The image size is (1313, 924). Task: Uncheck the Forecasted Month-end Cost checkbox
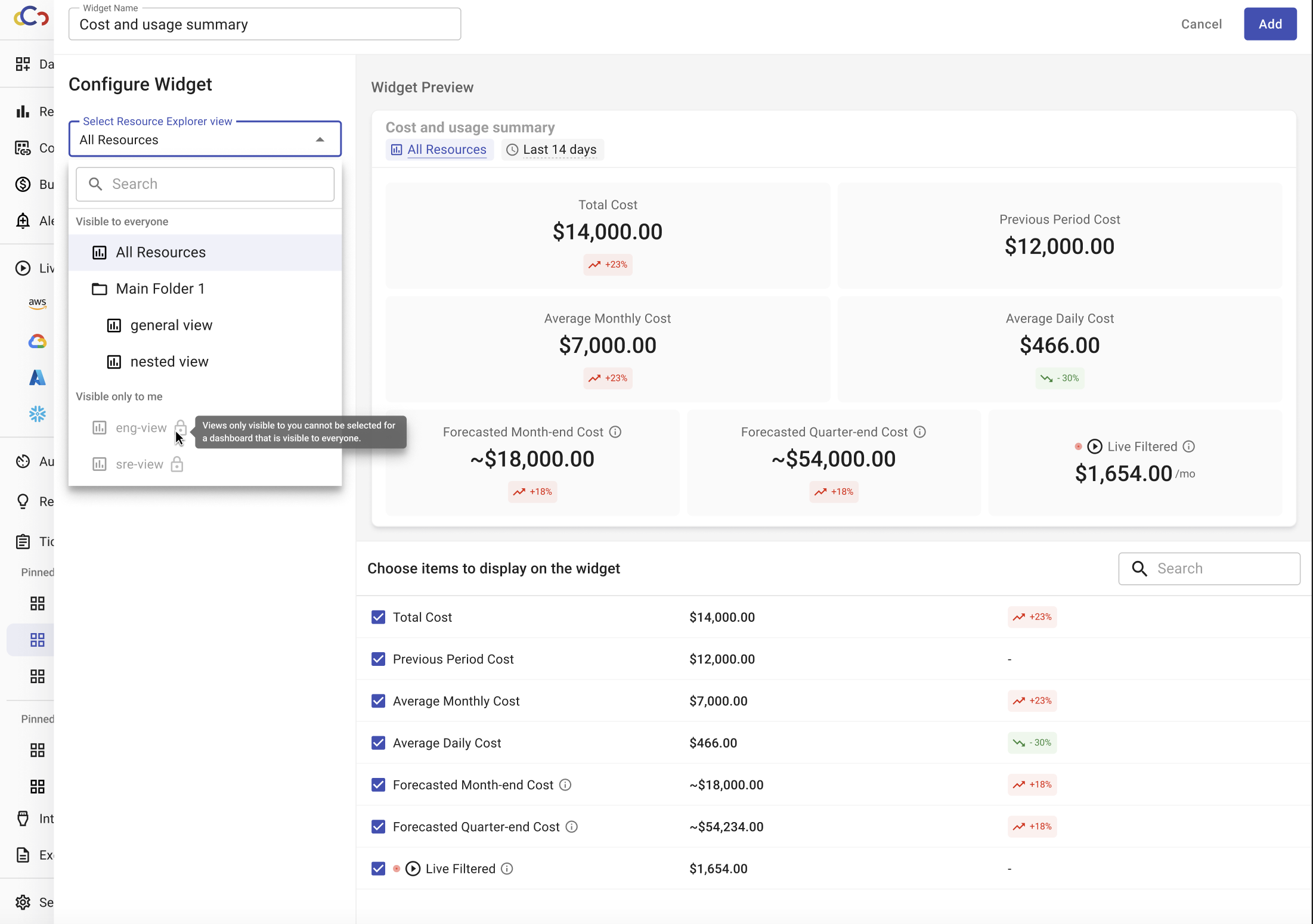[x=378, y=785]
